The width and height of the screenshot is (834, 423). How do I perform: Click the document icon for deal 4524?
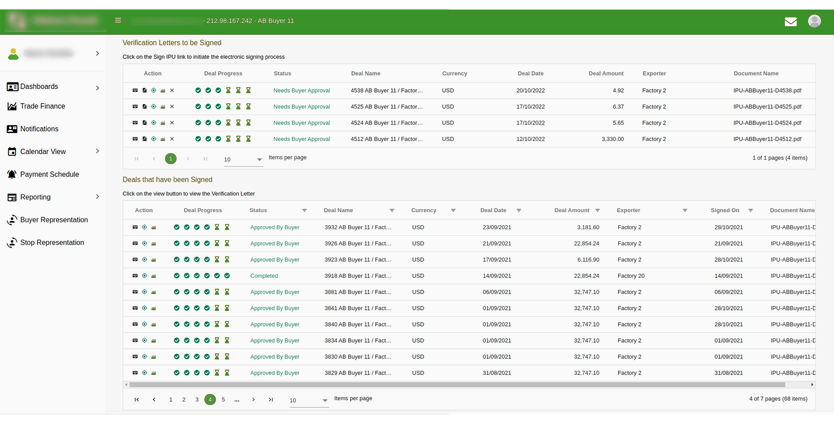(x=144, y=122)
